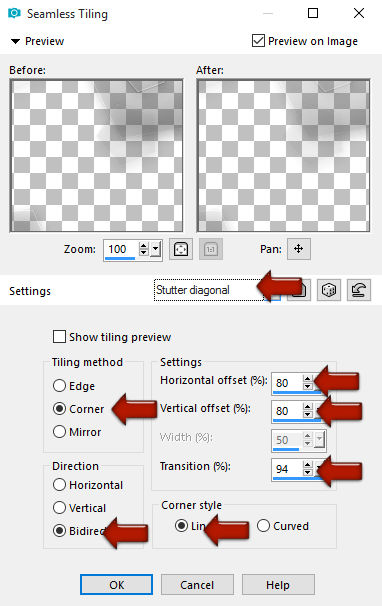
Task: Click the Cancel button
Action: [197, 585]
